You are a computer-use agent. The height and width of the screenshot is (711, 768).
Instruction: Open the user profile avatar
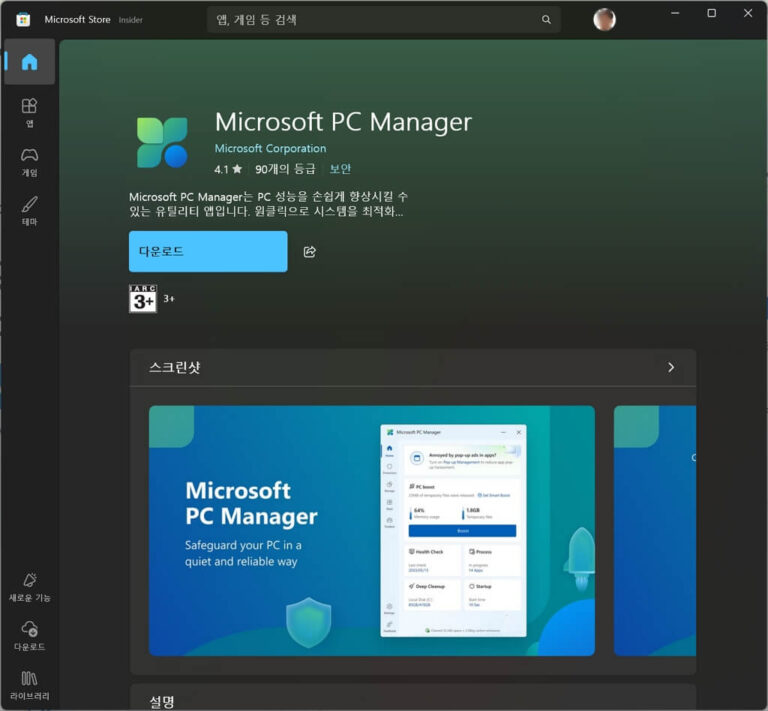(x=604, y=20)
